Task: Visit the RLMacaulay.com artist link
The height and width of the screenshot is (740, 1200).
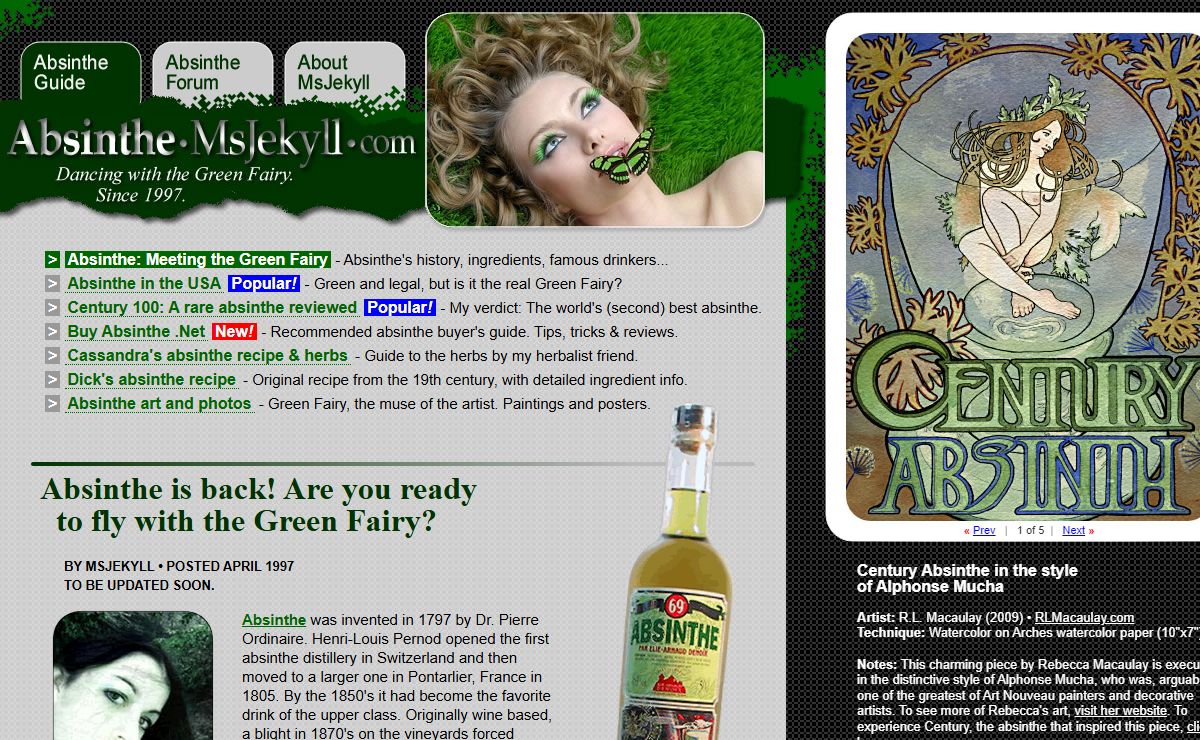Action: (1084, 618)
